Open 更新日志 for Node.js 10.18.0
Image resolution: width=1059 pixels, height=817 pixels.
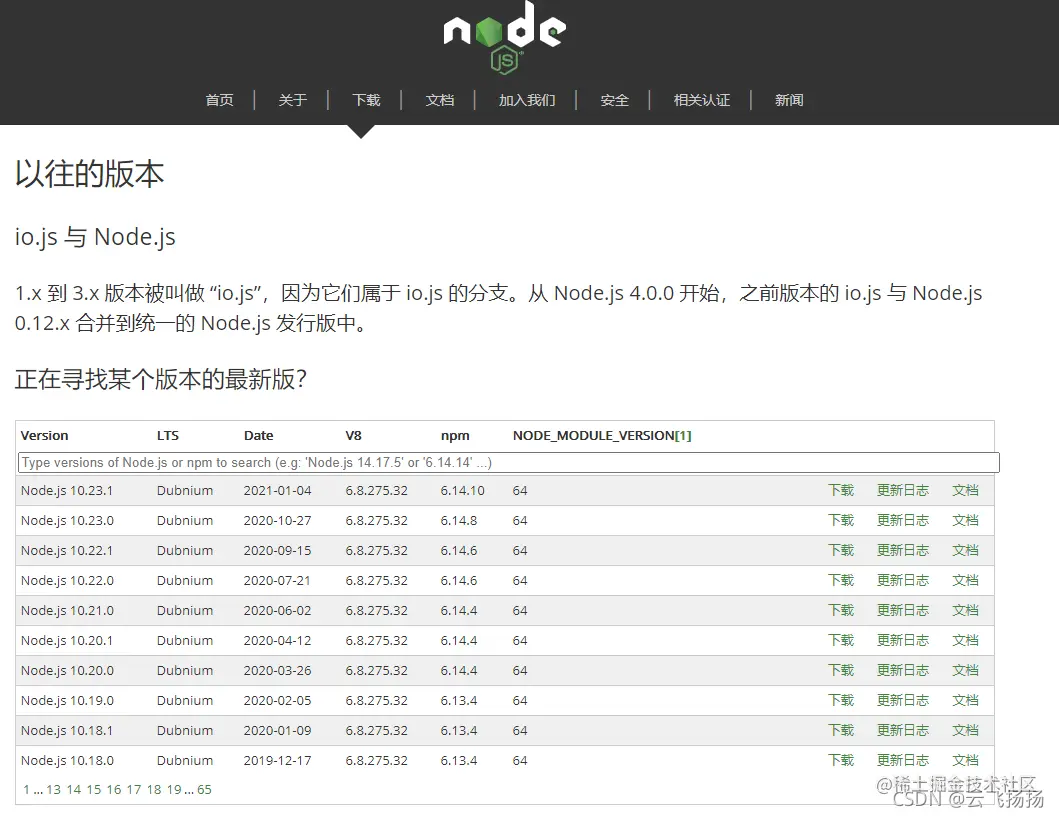[x=903, y=760]
